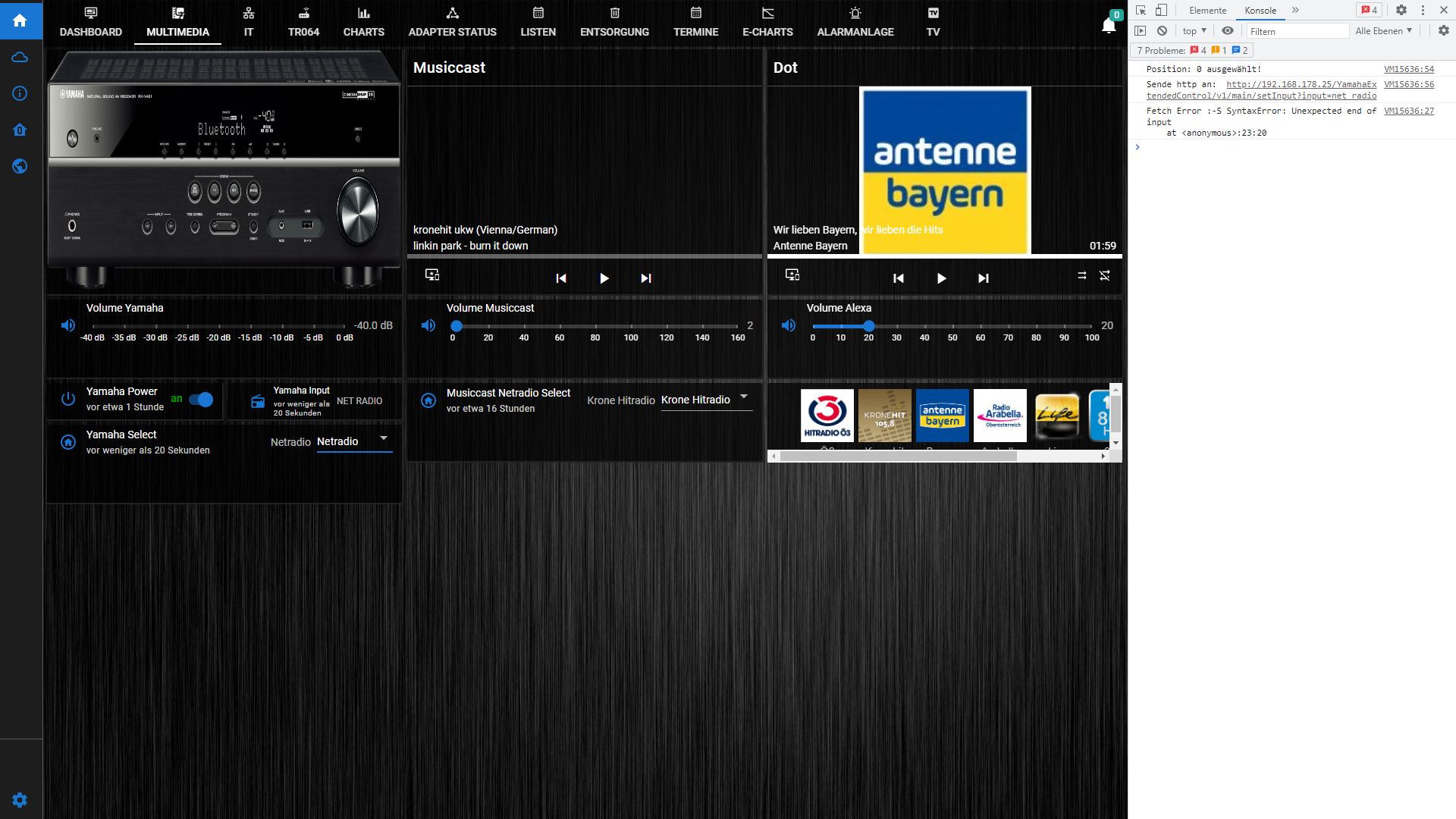Click the Dot cast screen icon

tap(792, 275)
